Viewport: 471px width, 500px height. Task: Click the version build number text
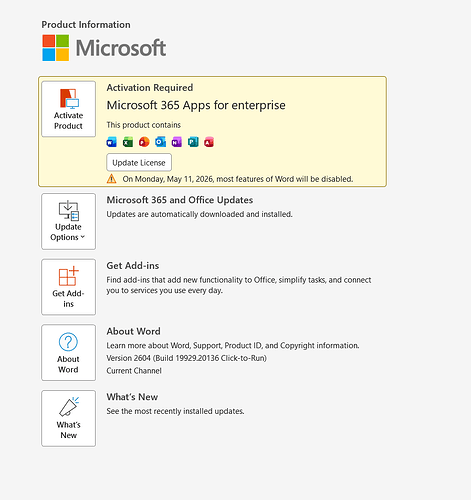[x=186, y=358]
